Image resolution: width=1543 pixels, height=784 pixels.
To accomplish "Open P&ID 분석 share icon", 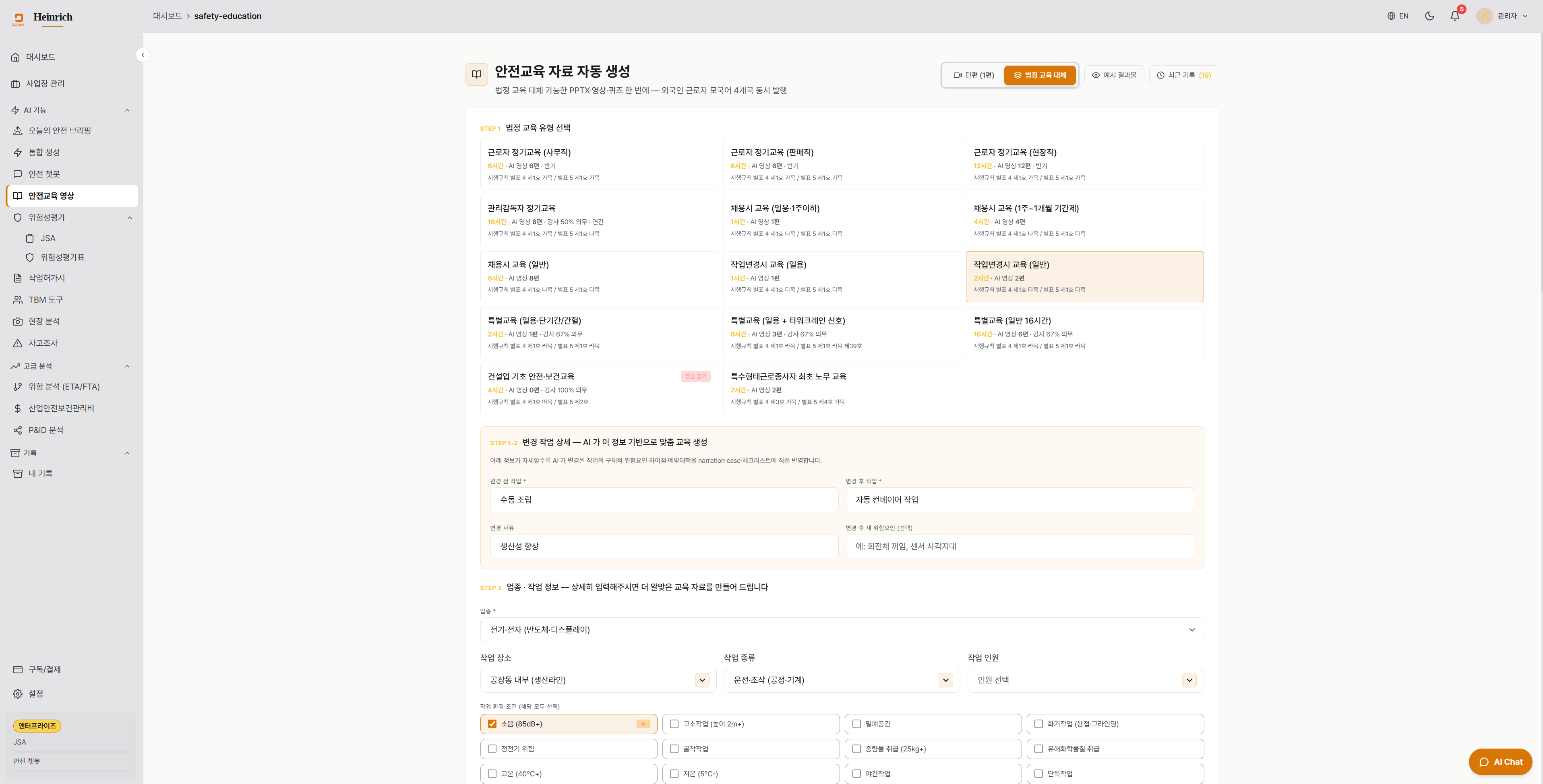I will (18, 430).
